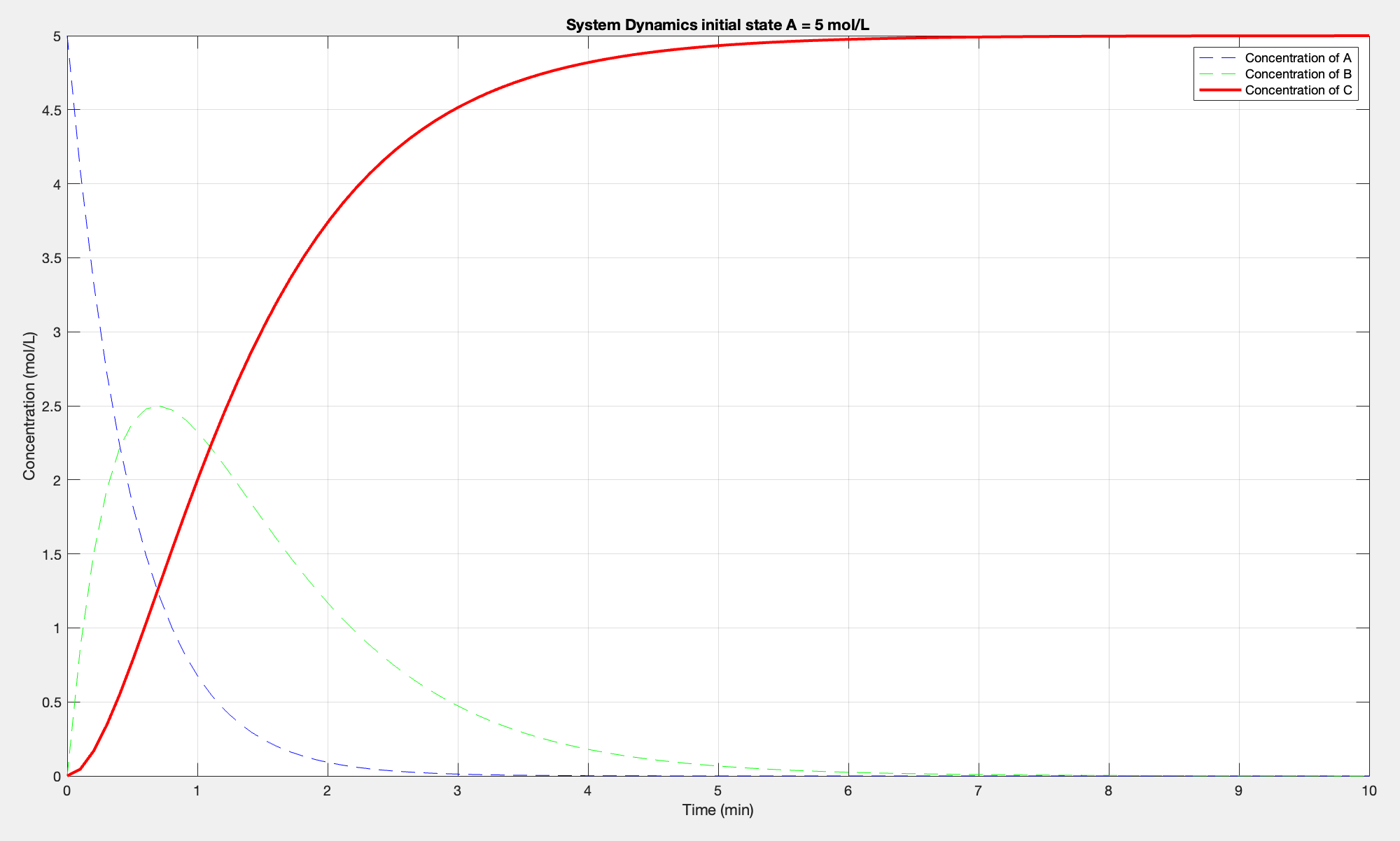Click the peak of the green B curve
The width and height of the screenshot is (1400, 841).
tap(157, 406)
